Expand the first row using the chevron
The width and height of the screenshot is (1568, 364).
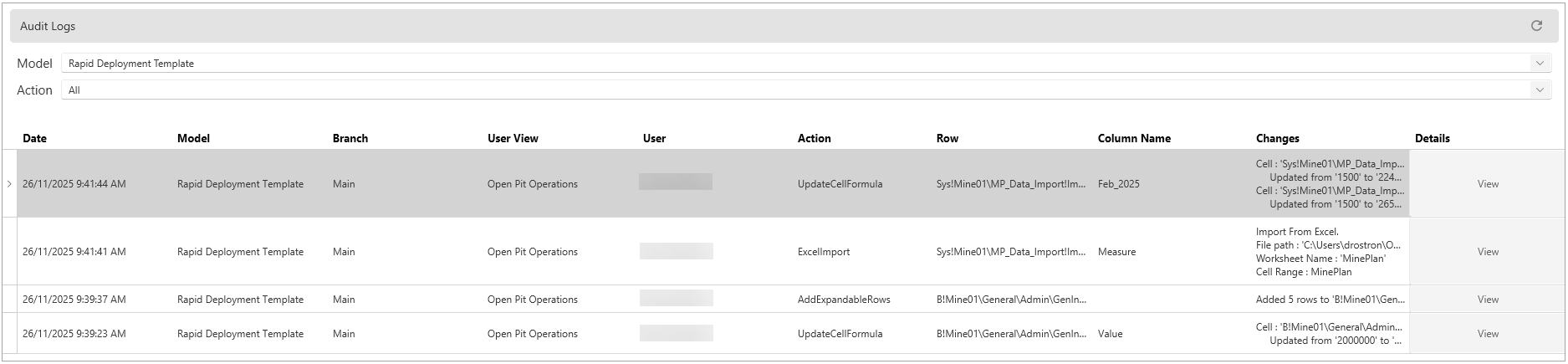coord(9,184)
